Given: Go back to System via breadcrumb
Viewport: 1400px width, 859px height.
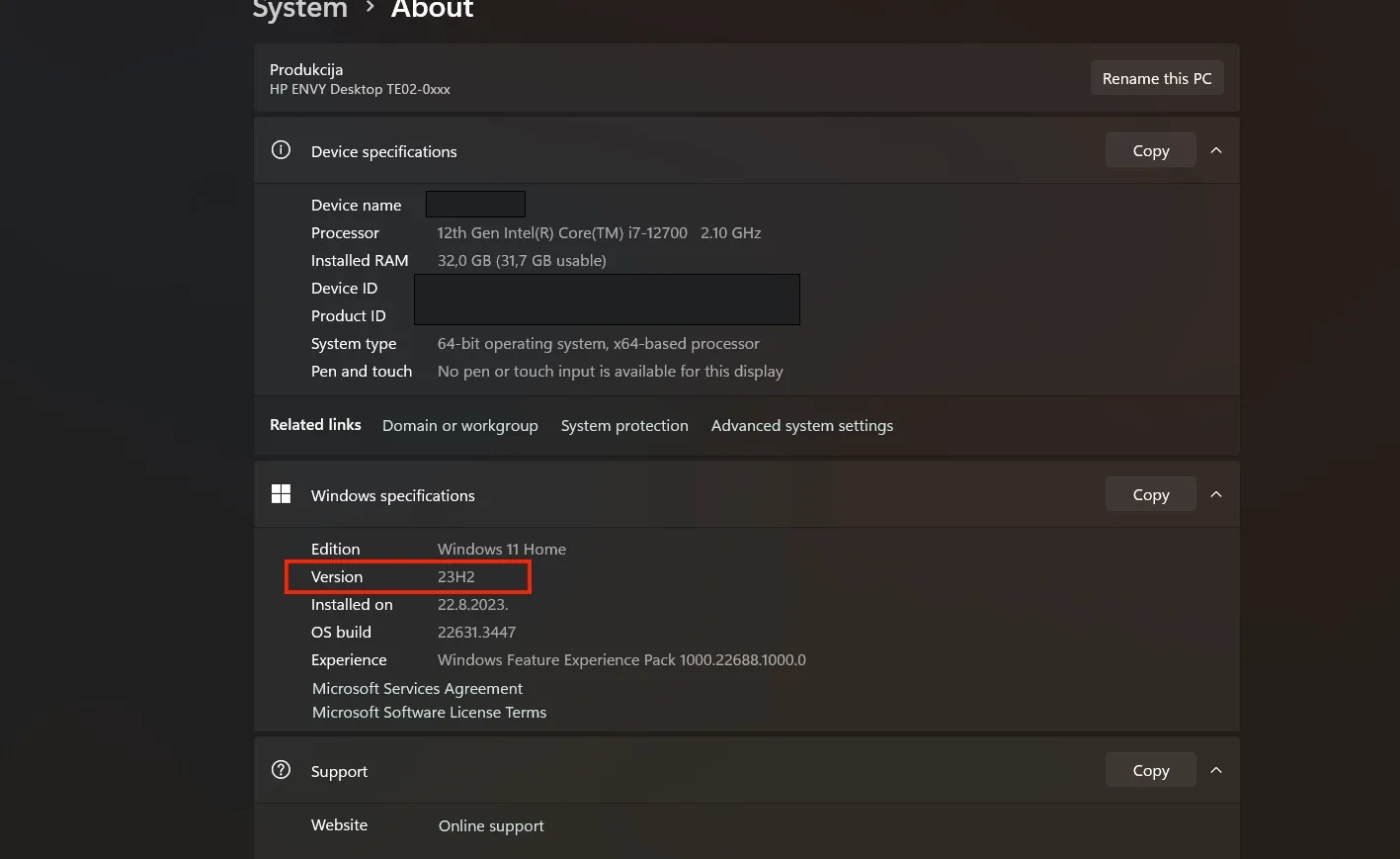Looking at the screenshot, I should coord(300,10).
